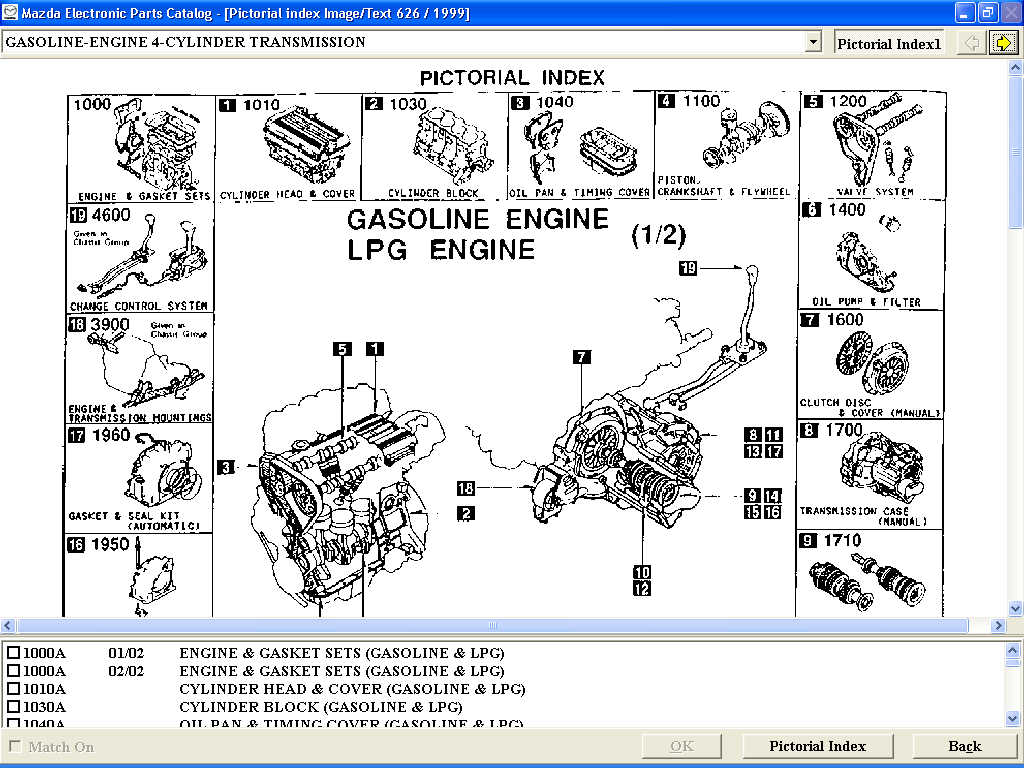Click the pictorial image's vertical scroll down arrow
This screenshot has width=1024, height=768.
[1015, 609]
